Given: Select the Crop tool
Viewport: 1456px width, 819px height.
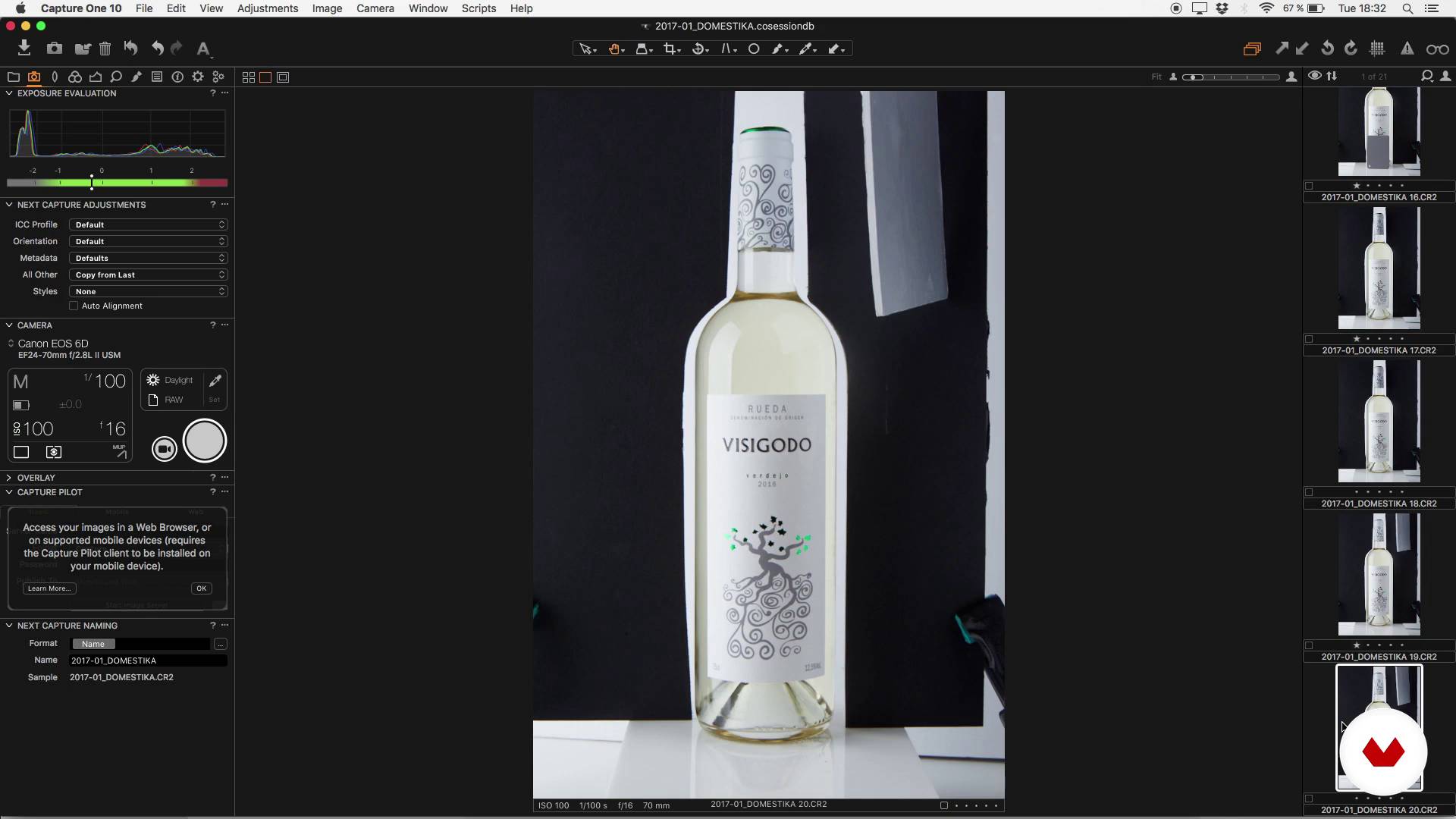Looking at the screenshot, I should coord(671,49).
